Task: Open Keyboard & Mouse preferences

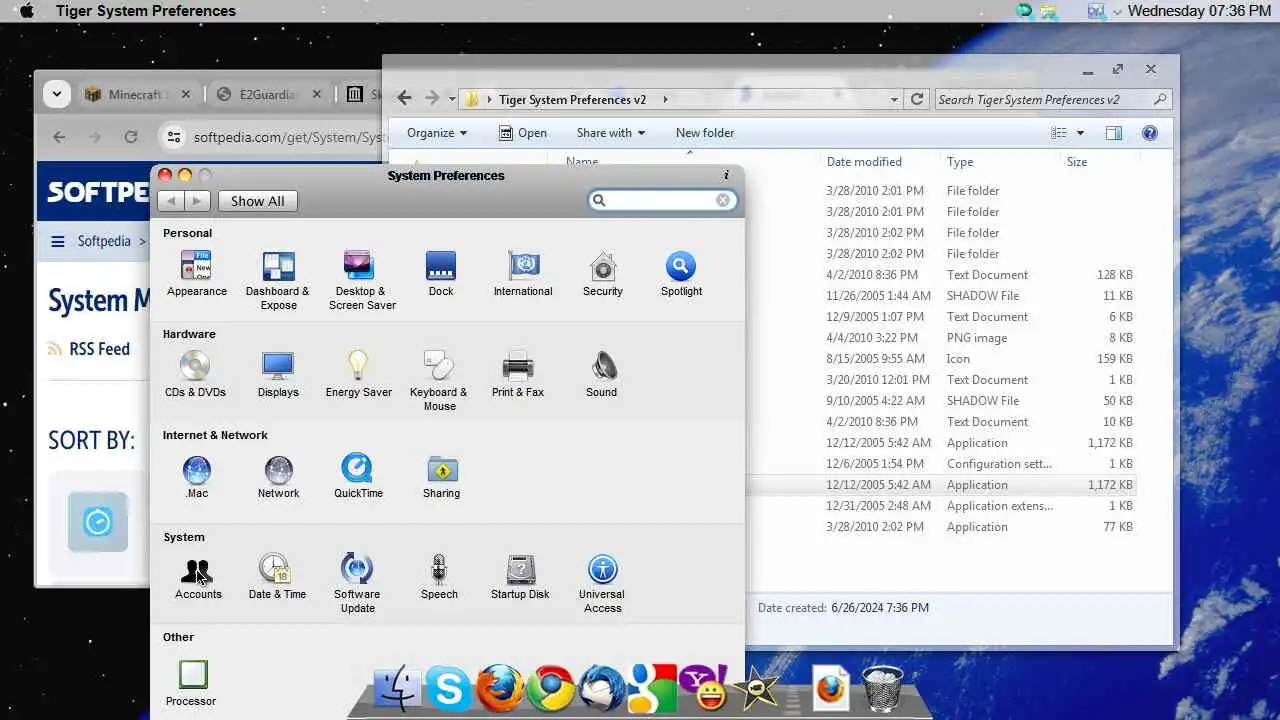Action: click(x=439, y=381)
